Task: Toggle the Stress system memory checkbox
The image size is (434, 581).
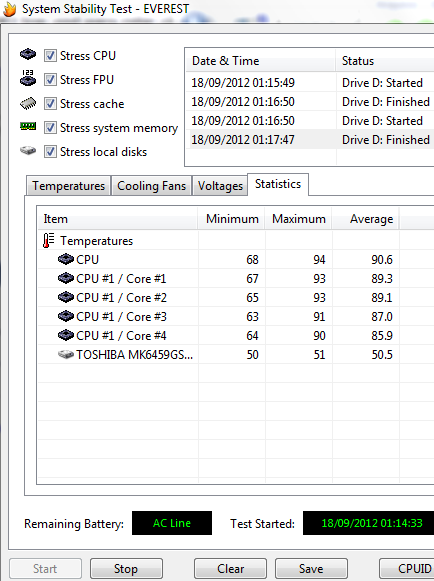Action: click(x=50, y=127)
